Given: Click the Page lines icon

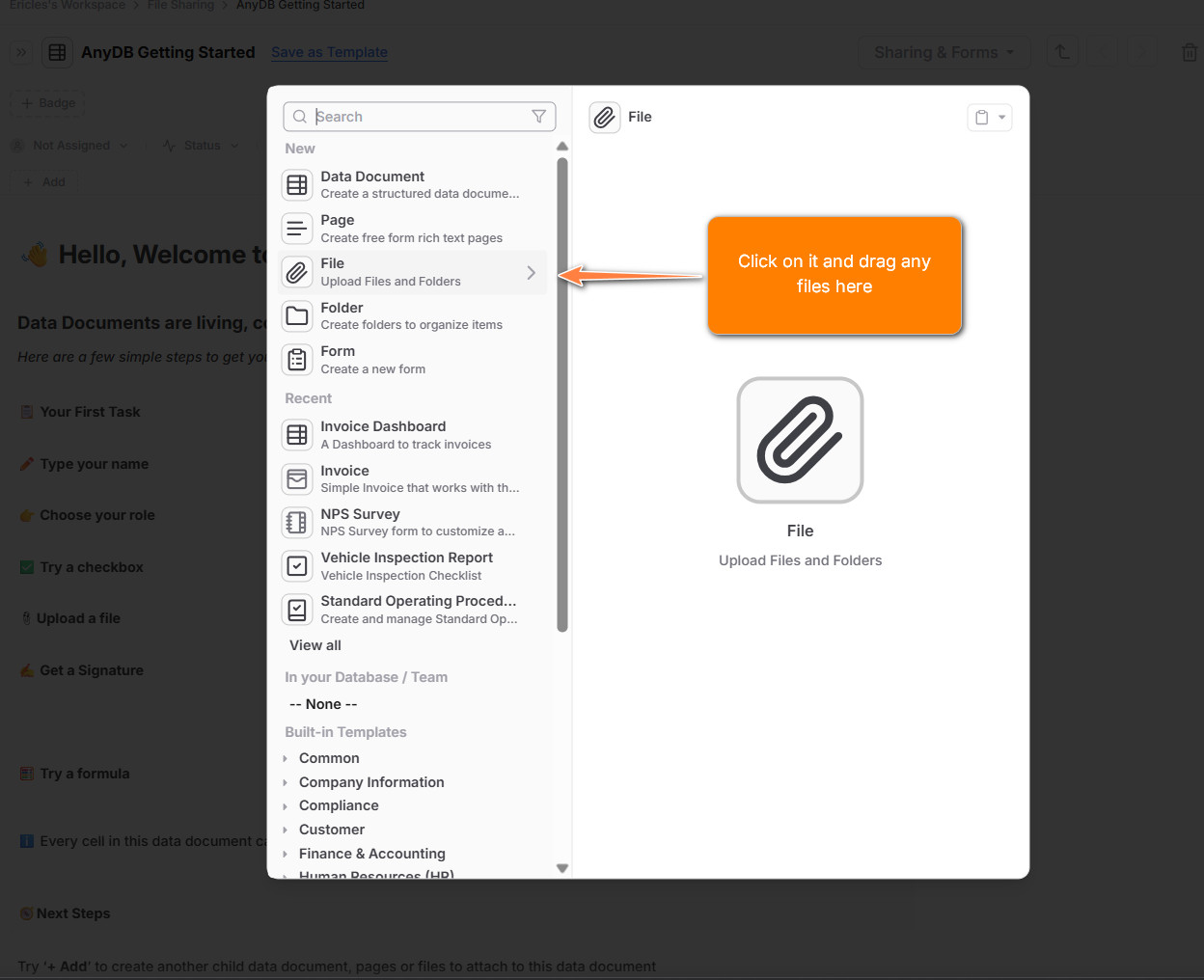Looking at the screenshot, I should pyautogui.click(x=297, y=229).
